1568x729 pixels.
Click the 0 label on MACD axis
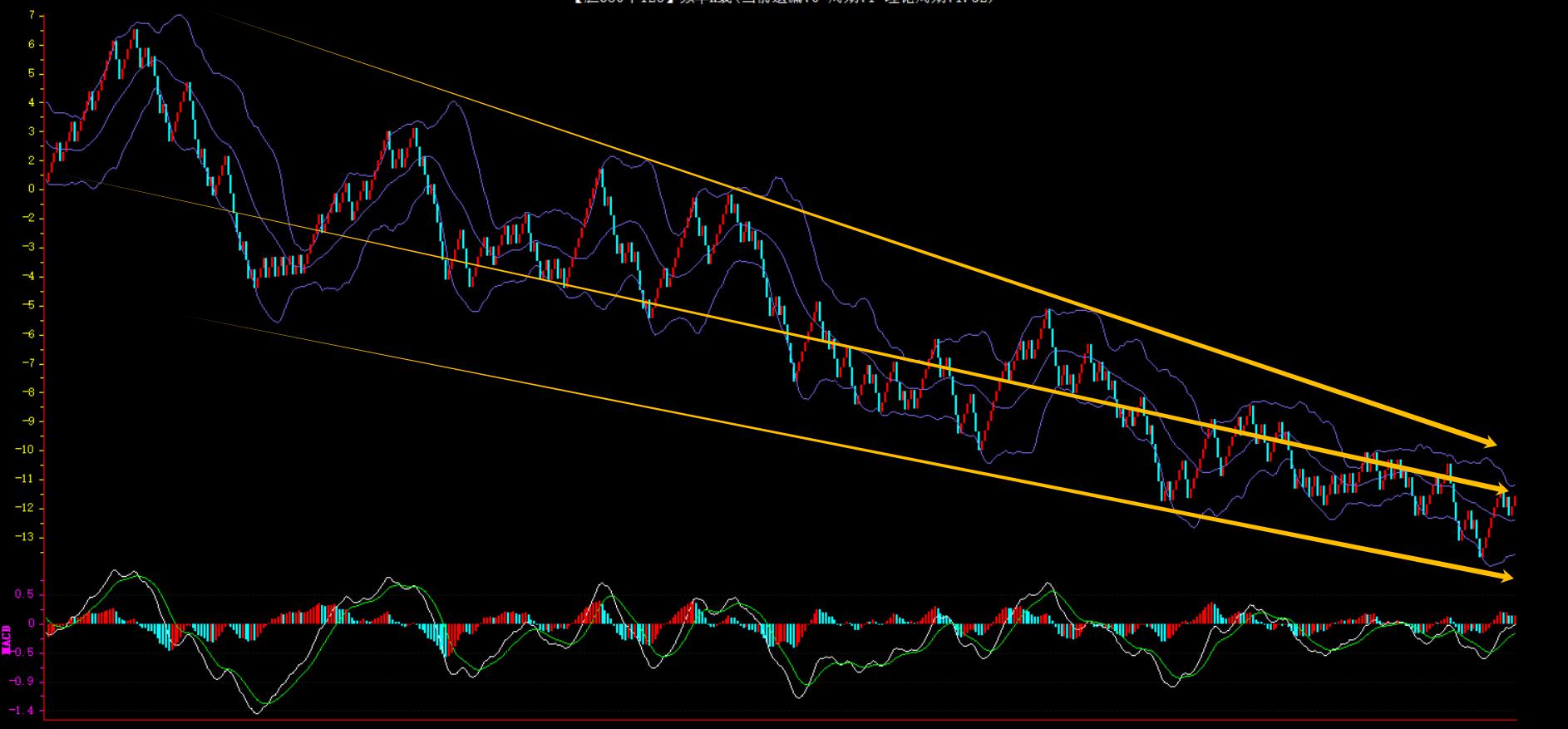tap(32, 623)
